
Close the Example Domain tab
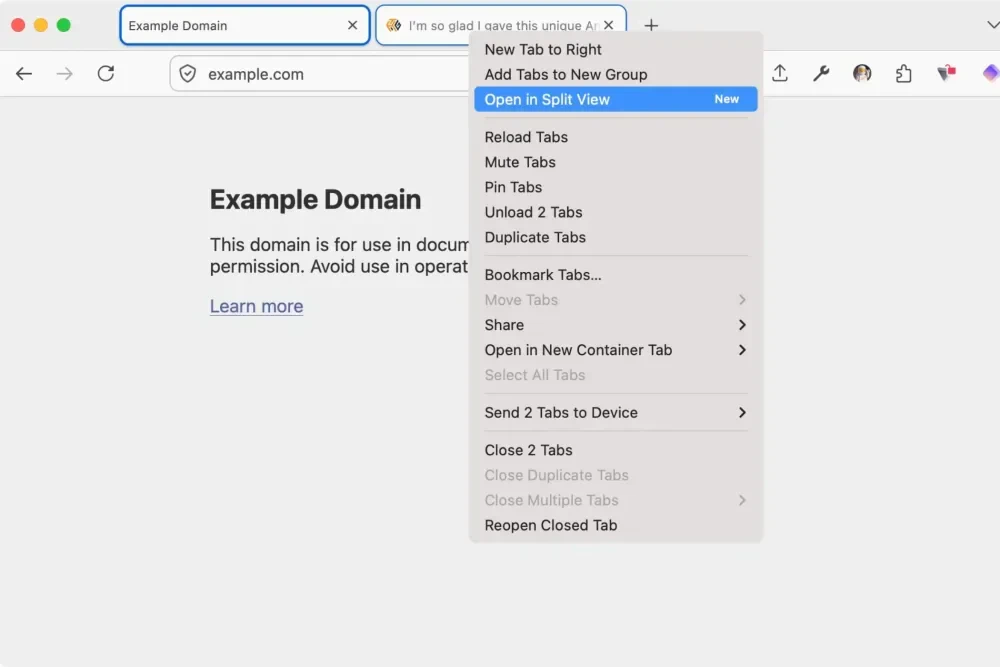click(352, 25)
